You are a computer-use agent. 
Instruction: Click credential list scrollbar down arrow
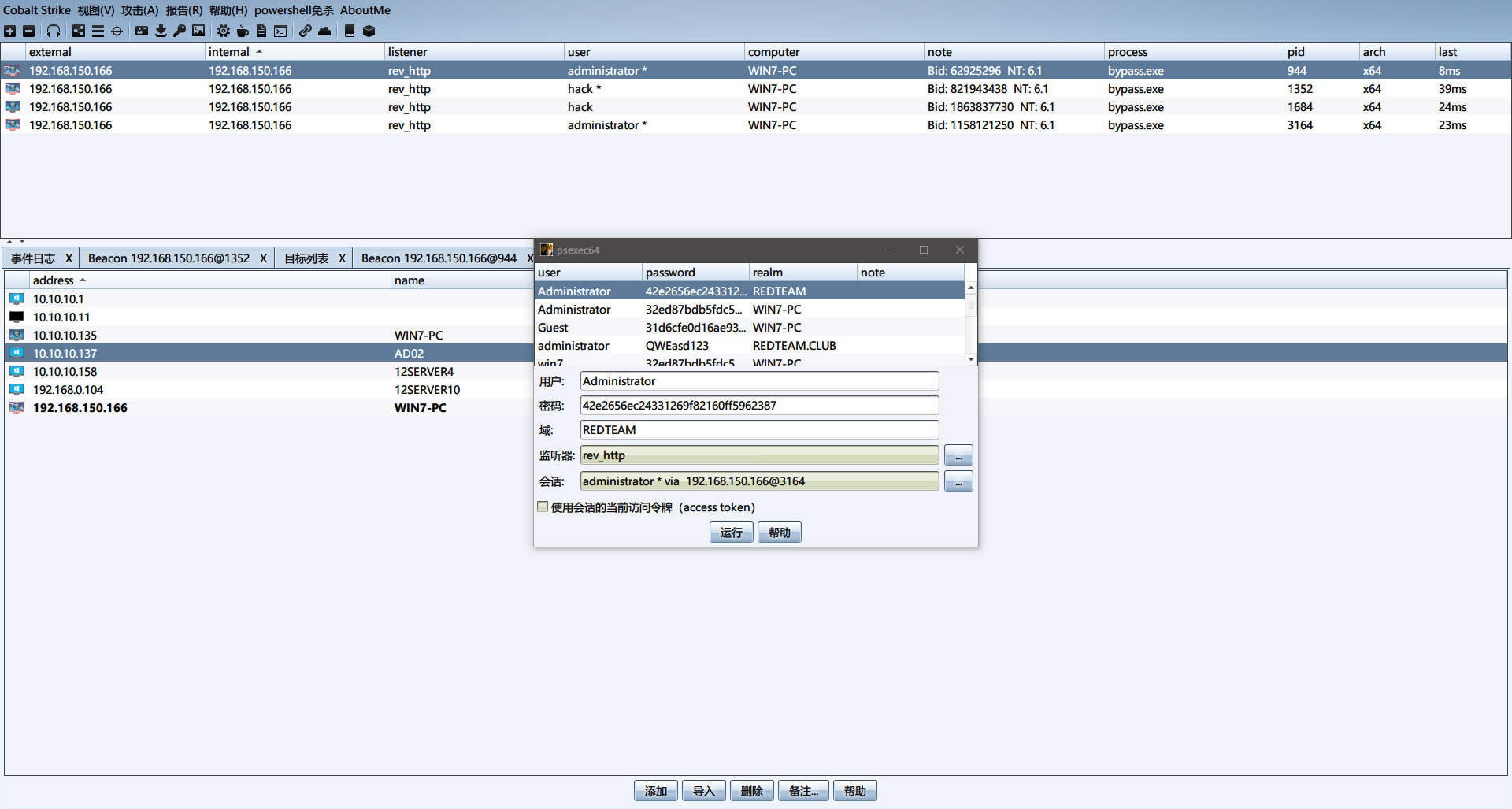tap(971, 358)
